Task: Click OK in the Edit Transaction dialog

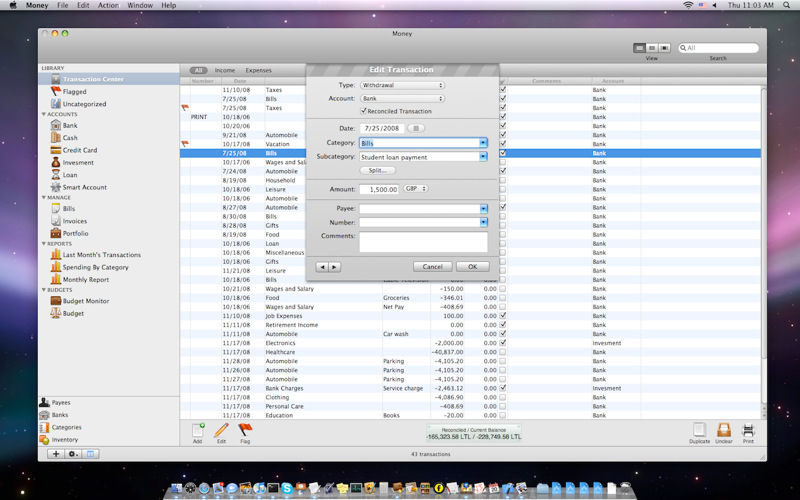Action: tap(472, 267)
